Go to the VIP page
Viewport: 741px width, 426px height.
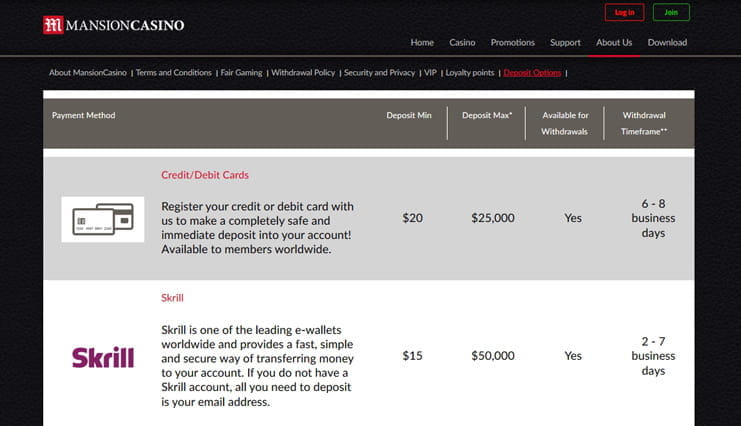(430, 73)
